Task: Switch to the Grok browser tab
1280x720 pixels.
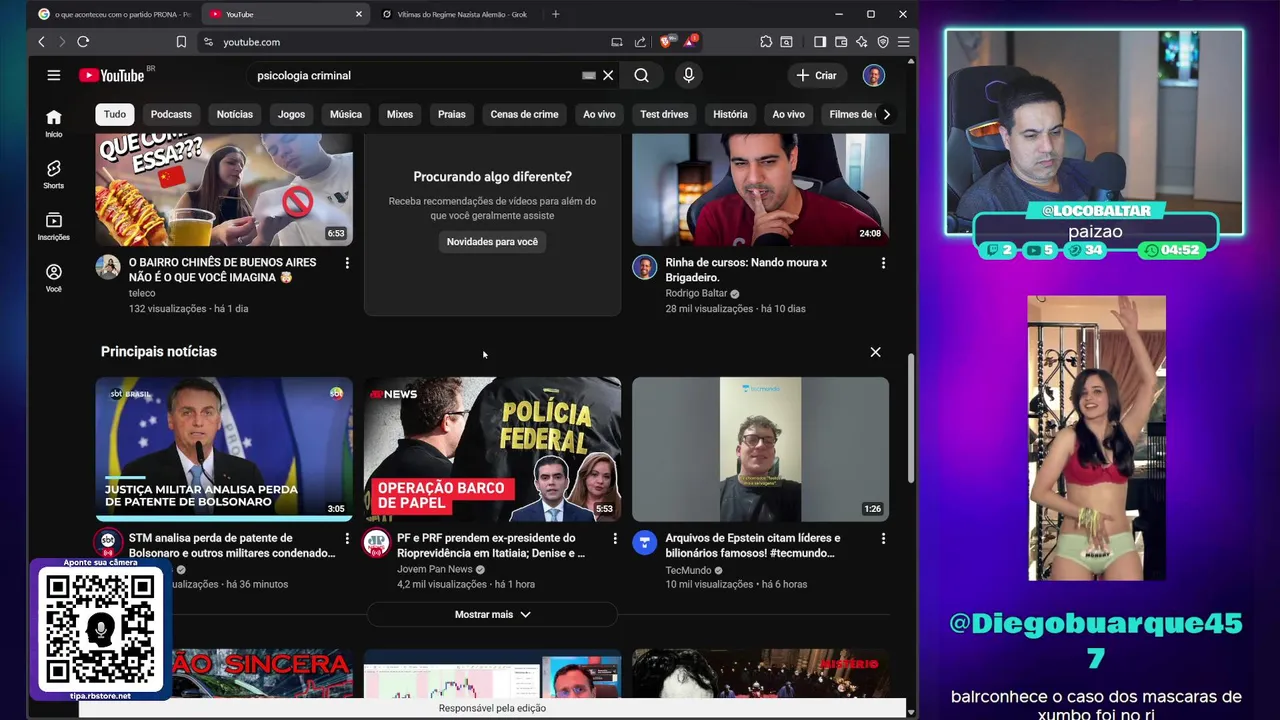Action: (x=455, y=14)
